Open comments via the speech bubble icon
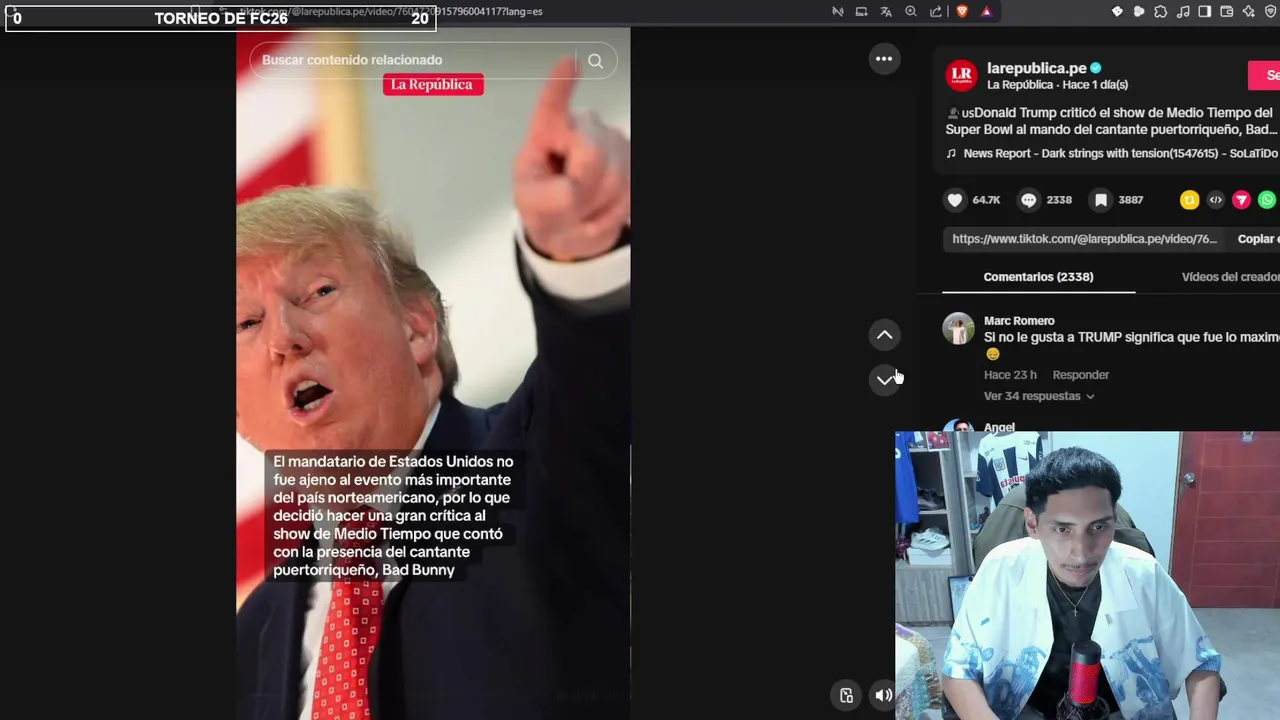The image size is (1280, 720). pos(1028,200)
